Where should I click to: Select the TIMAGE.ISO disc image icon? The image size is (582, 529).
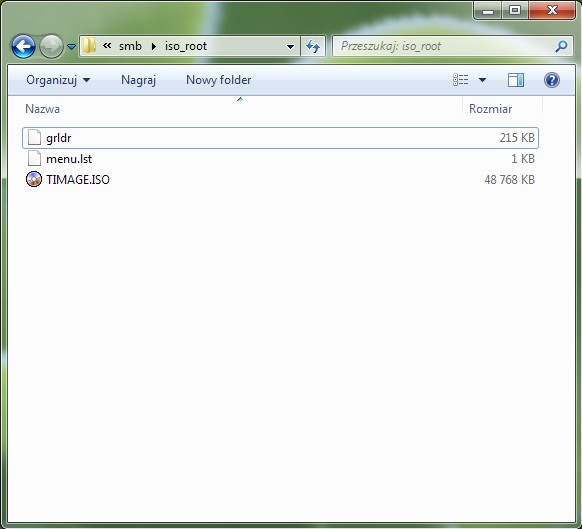(x=34, y=180)
